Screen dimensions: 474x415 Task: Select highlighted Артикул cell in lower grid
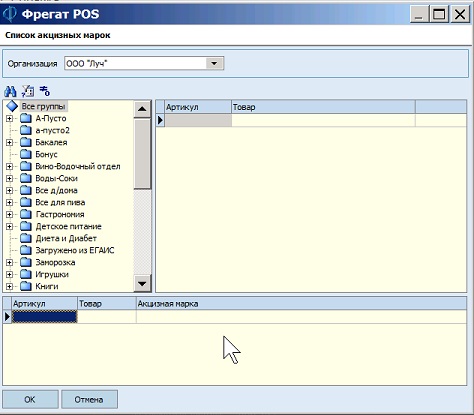(45, 317)
